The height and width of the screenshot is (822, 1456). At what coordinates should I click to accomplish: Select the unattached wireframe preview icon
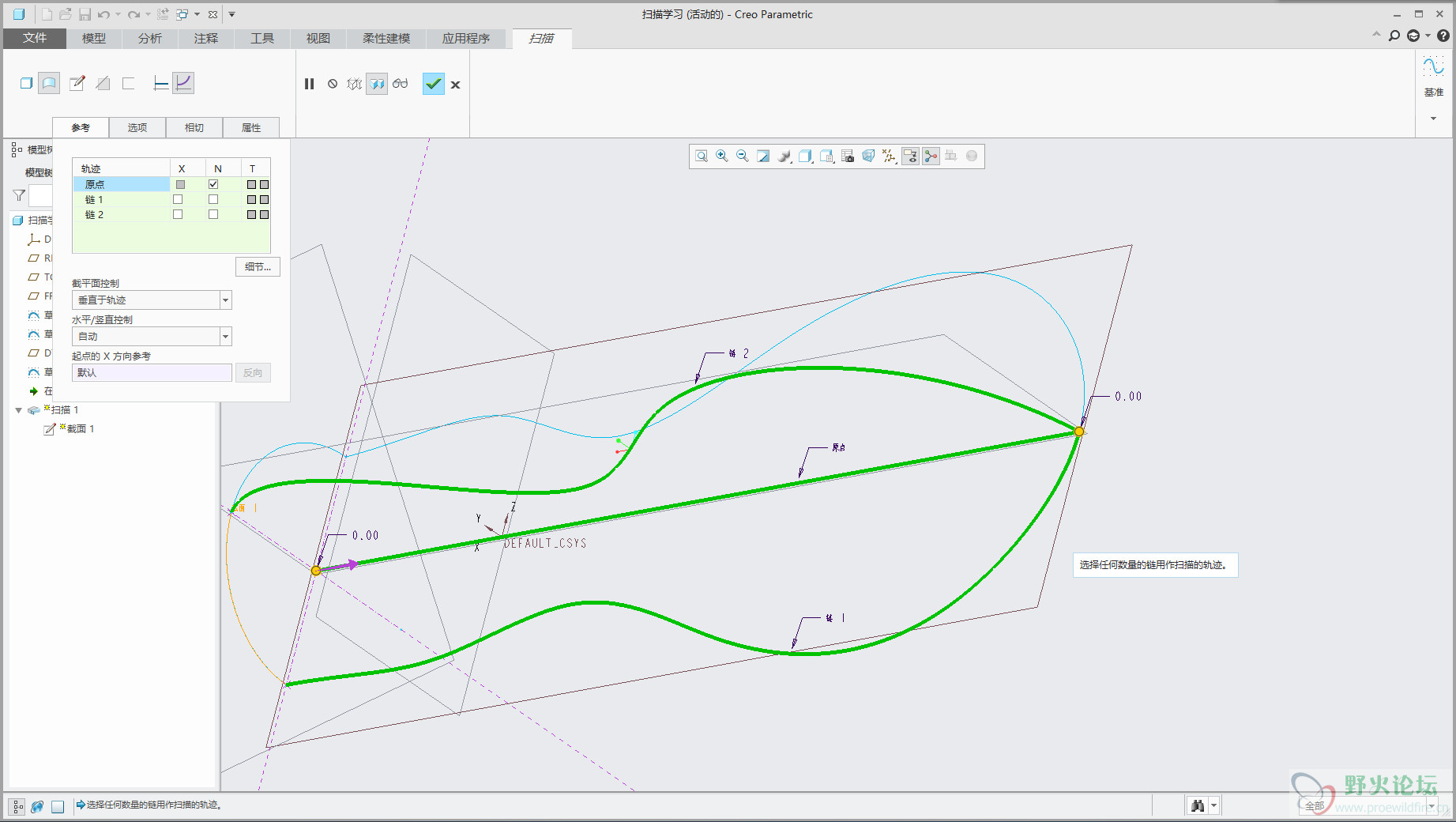tap(354, 84)
